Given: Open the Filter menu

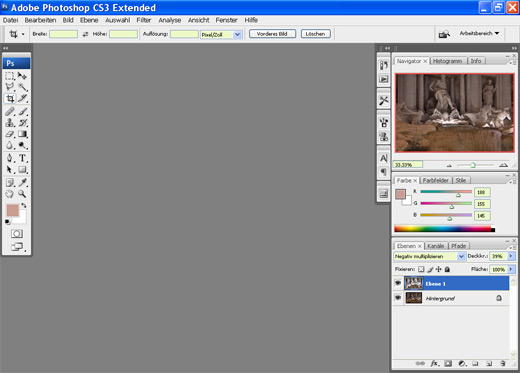Looking at the screenshot, I should click(144, 20).
